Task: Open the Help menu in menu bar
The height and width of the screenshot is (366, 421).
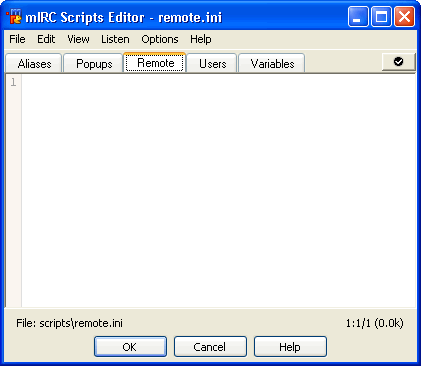Action: click(201, 39)
